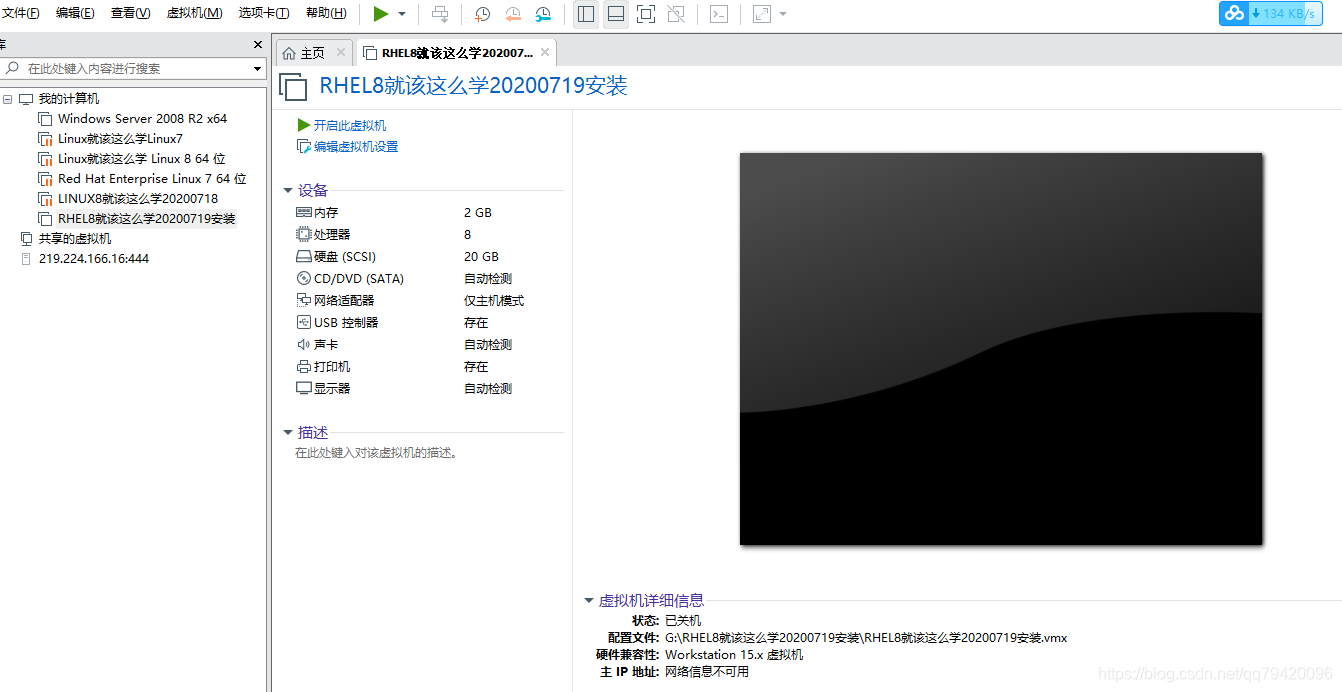Open the dropdown arrow beside the power button
This screenshot has height=692, width=1342.
[x=402, y=15]
